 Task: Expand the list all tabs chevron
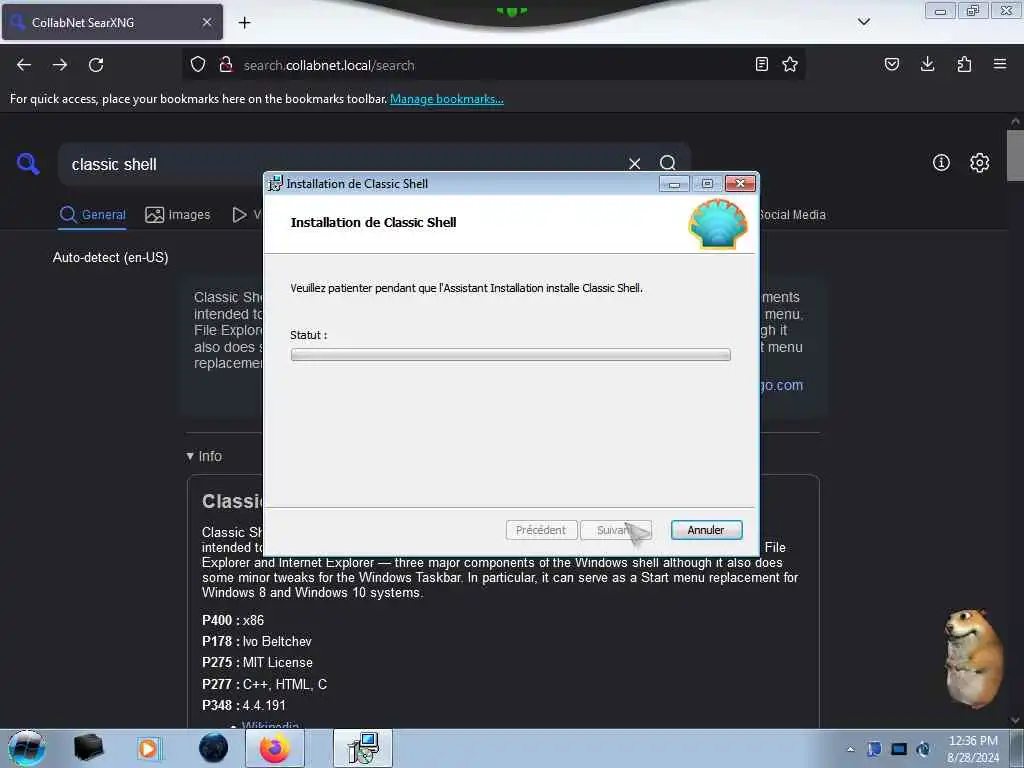[x=864, y=22]
